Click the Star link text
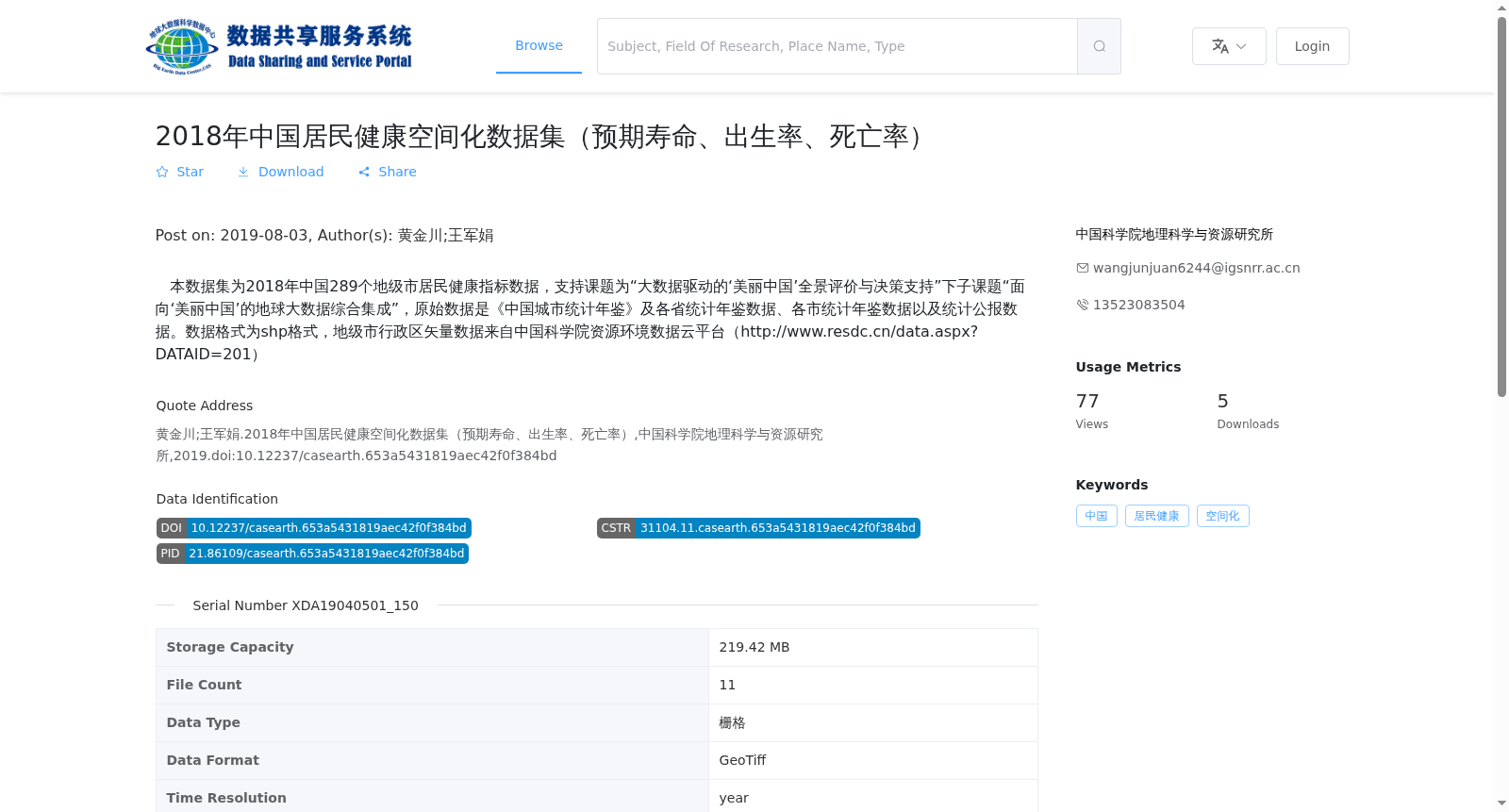 190,172
